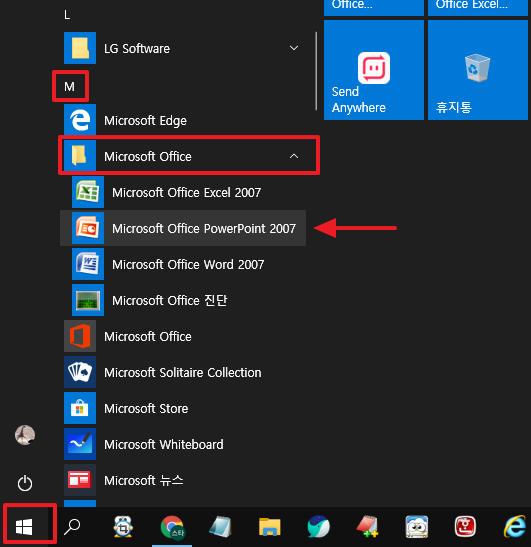Collapse the Microsoft Office folder chevron
This screenshot has width=531, height=547.
tap(294, 156)
